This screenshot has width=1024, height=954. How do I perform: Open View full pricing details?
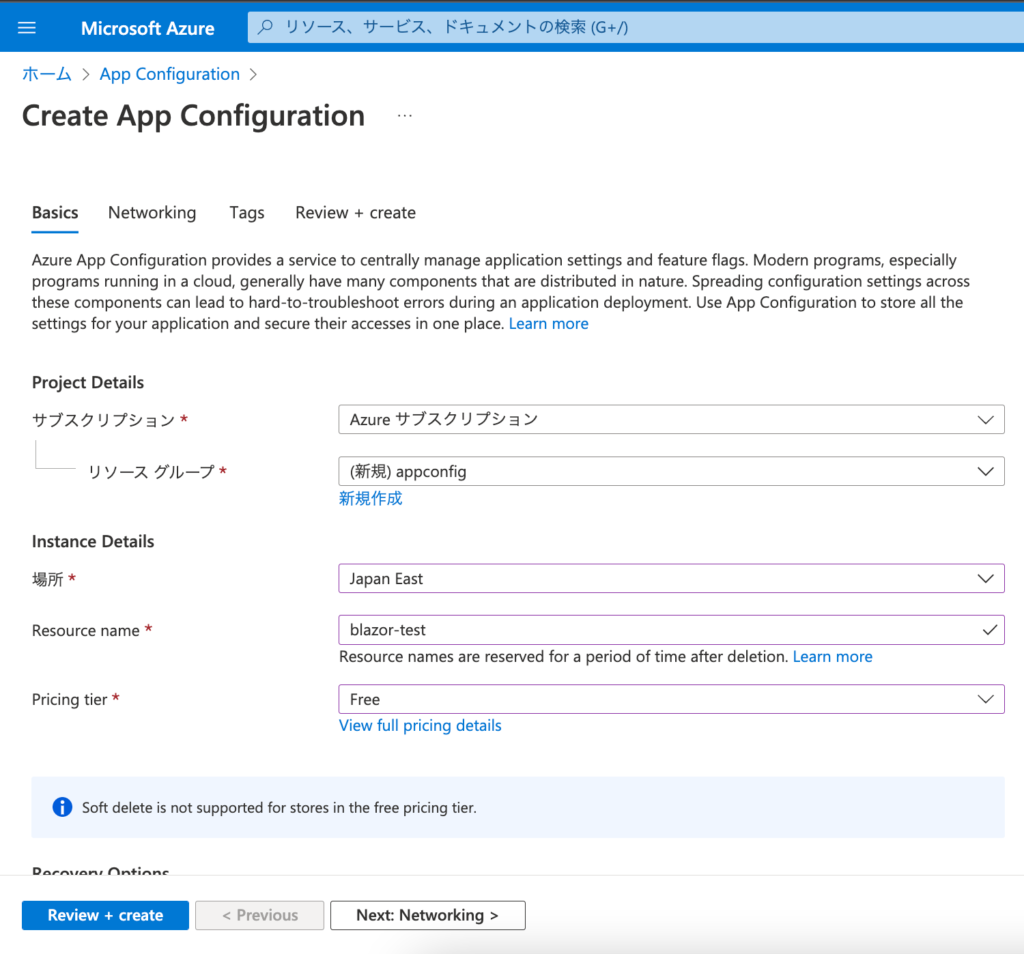(x=420, y=725)
